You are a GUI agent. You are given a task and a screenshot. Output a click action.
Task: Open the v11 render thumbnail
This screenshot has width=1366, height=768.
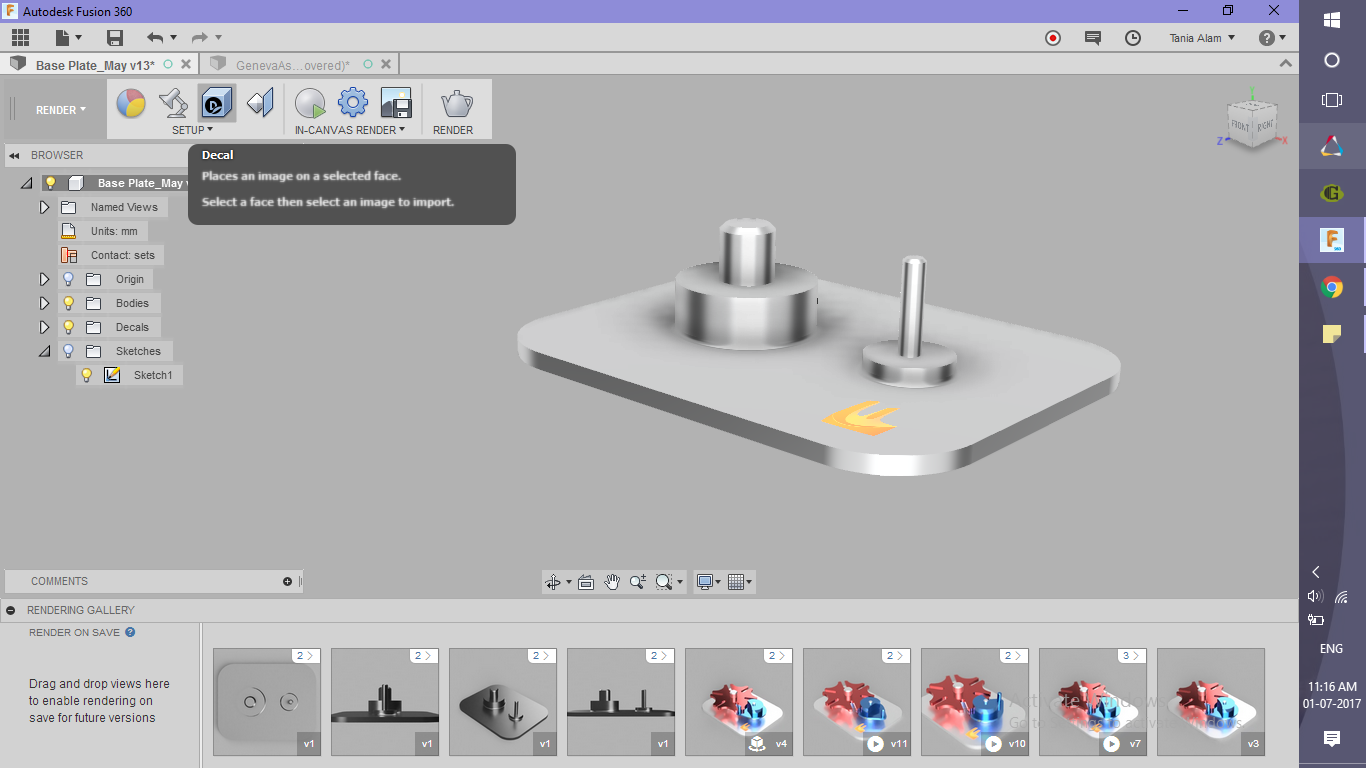click(857, 702)
